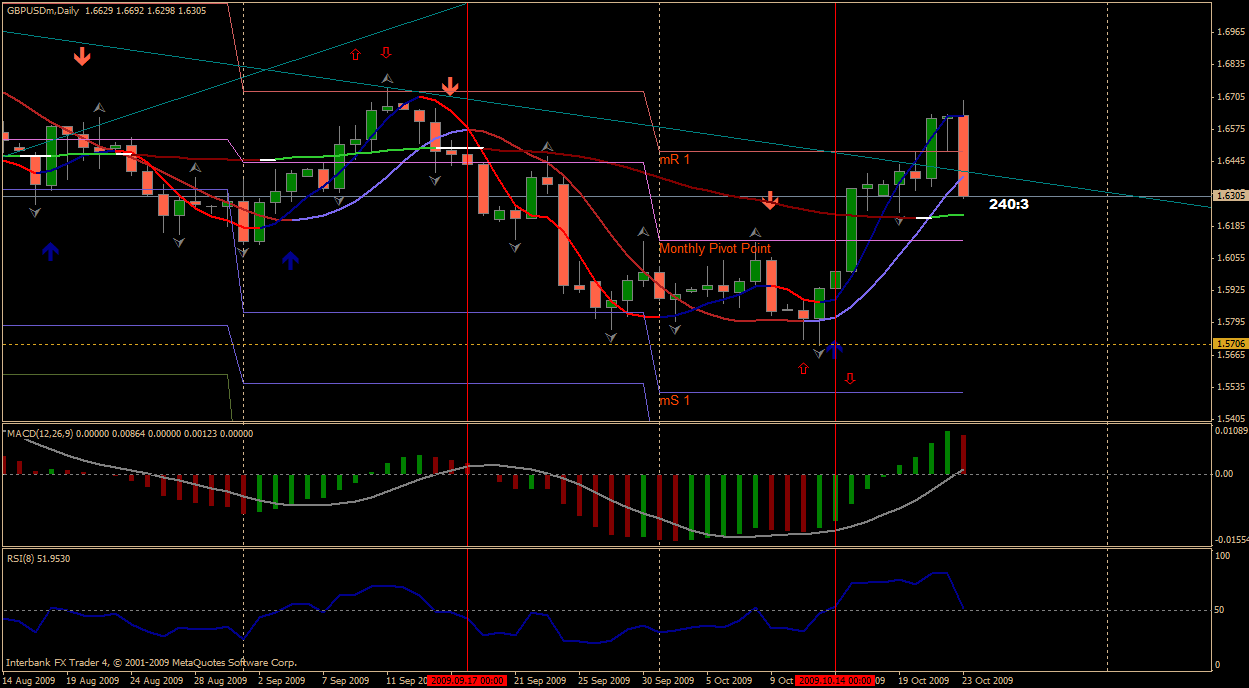Image resolution: width=1249 pixels, height=688 pixels.
Task: Click the small hollow up arrow near the October low
Action: [x=803, y=369]
